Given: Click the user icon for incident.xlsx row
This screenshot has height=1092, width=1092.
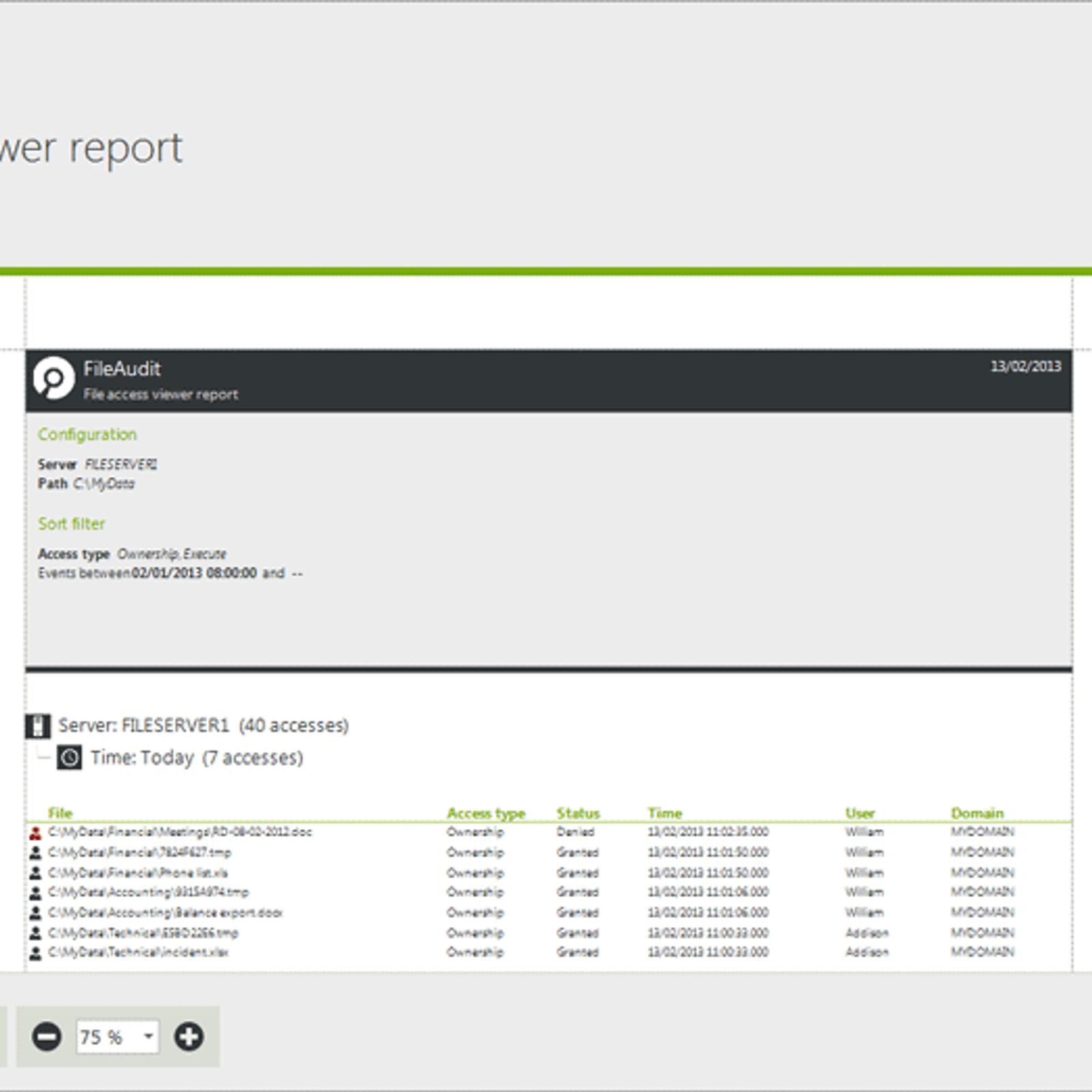Looking at the screenshot, I should 35,953.
